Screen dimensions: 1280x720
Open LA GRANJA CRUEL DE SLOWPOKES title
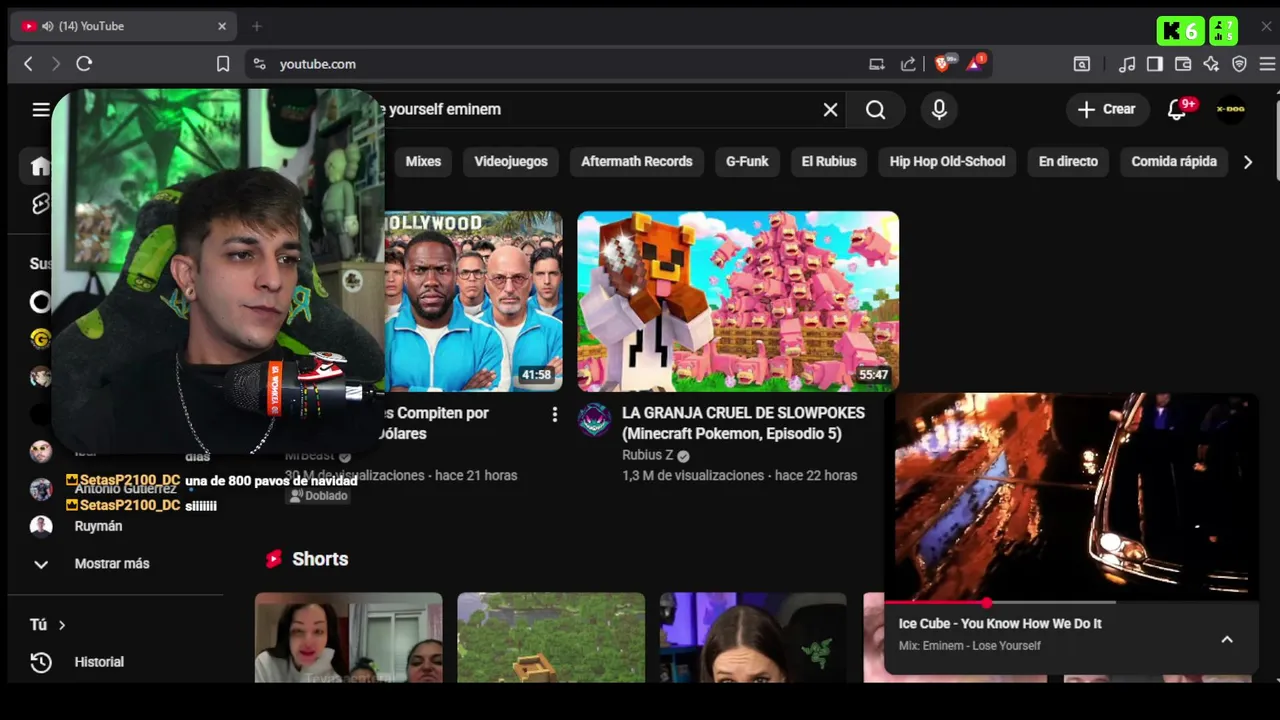(743, 423)
